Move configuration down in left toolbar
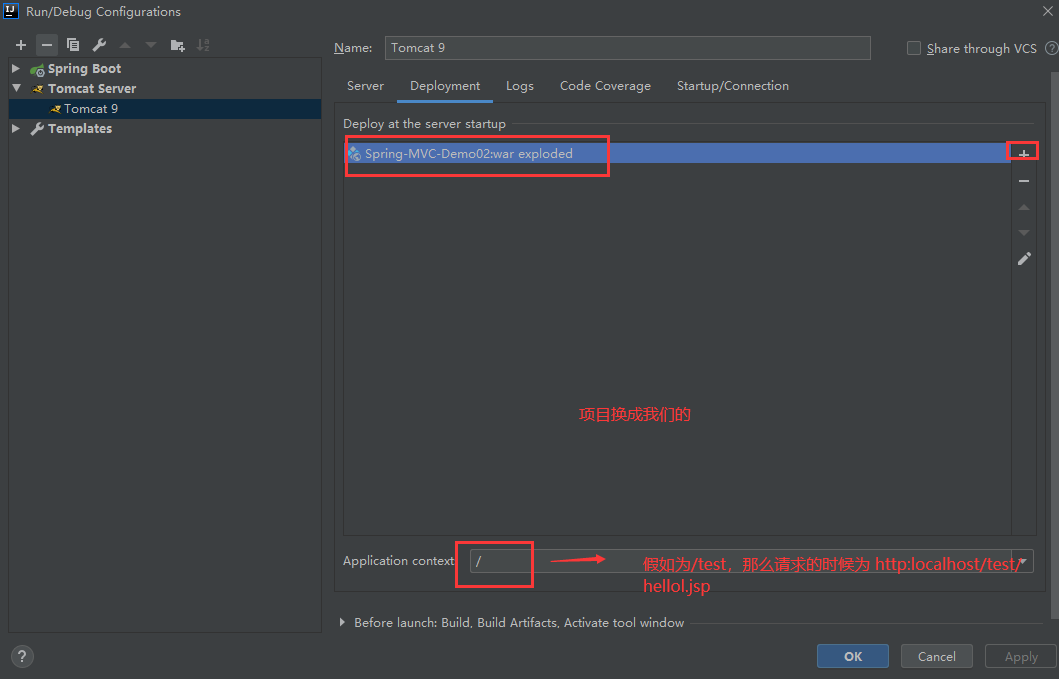Image resolution: width=1059 pixels, height=679 pixels. [x=151, y=45]
